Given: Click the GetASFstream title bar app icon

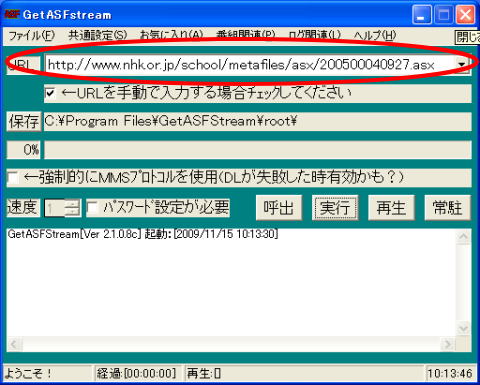Looking at the screenshot, I should point(12,15).
